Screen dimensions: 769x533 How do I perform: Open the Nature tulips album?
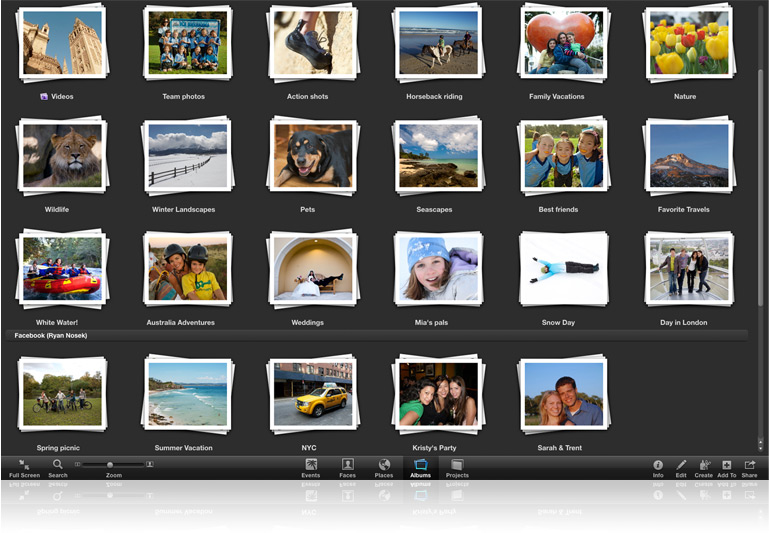pyautogui.click(x=689, y=43)
